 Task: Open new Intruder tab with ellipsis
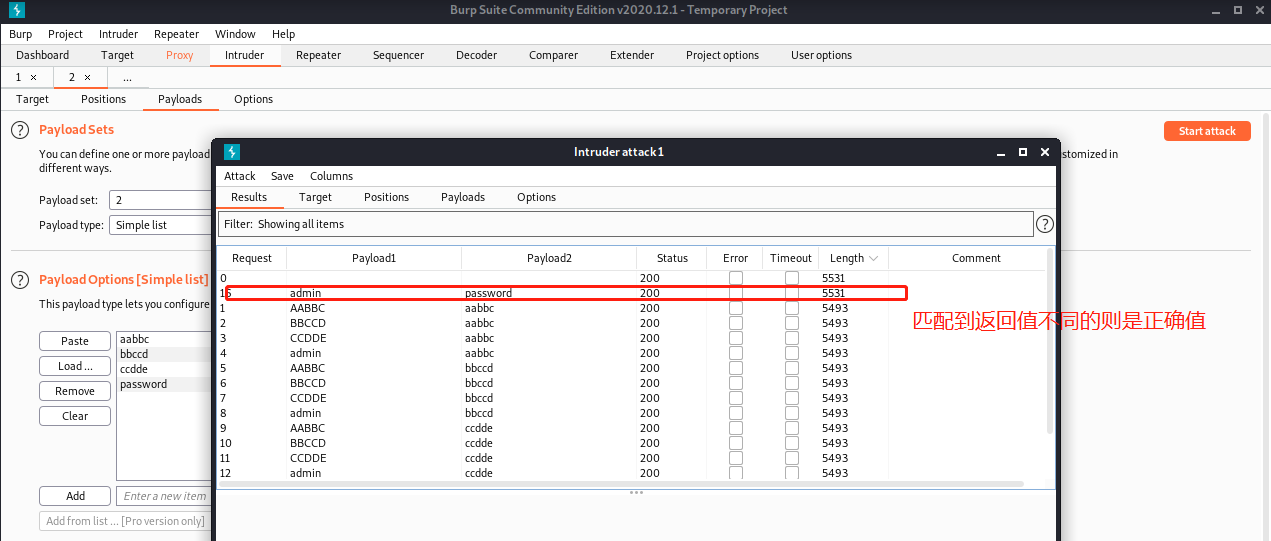tap(127, 77)
